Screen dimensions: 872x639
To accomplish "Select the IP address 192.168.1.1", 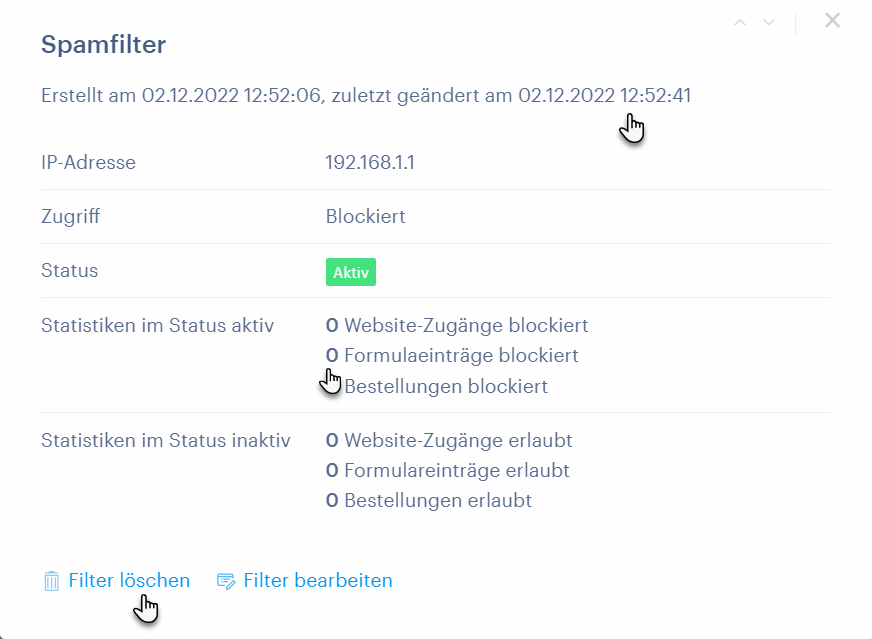I will 369,162.
